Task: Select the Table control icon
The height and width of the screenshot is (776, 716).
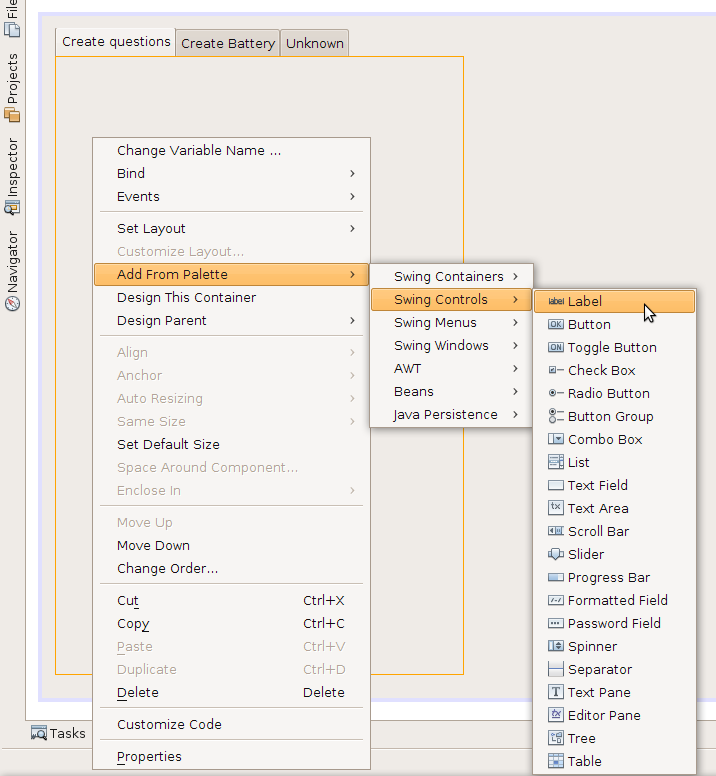Action: click(x=556, y=761)
